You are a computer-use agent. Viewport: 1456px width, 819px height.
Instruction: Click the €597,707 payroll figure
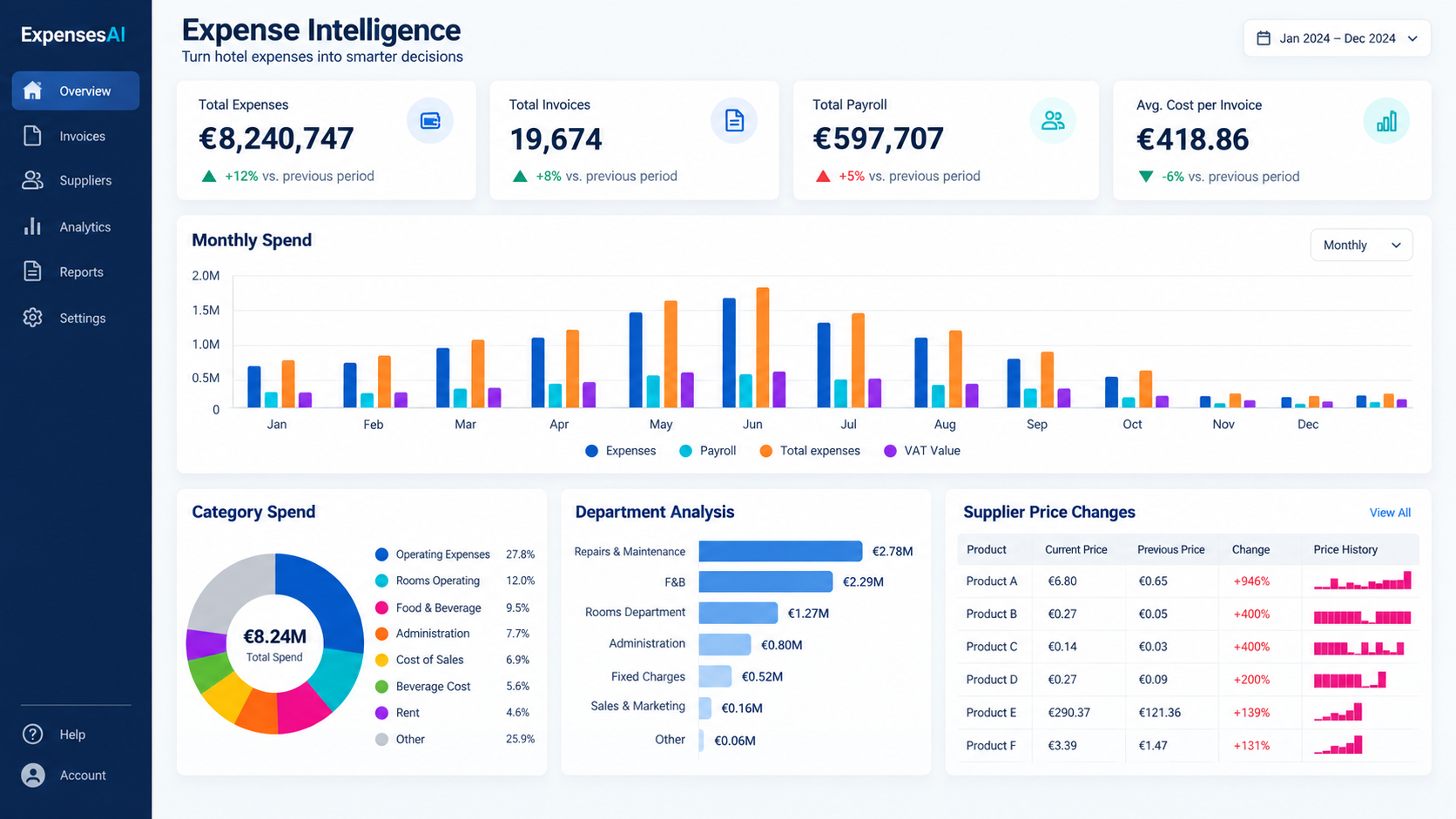tap(878, 138)
